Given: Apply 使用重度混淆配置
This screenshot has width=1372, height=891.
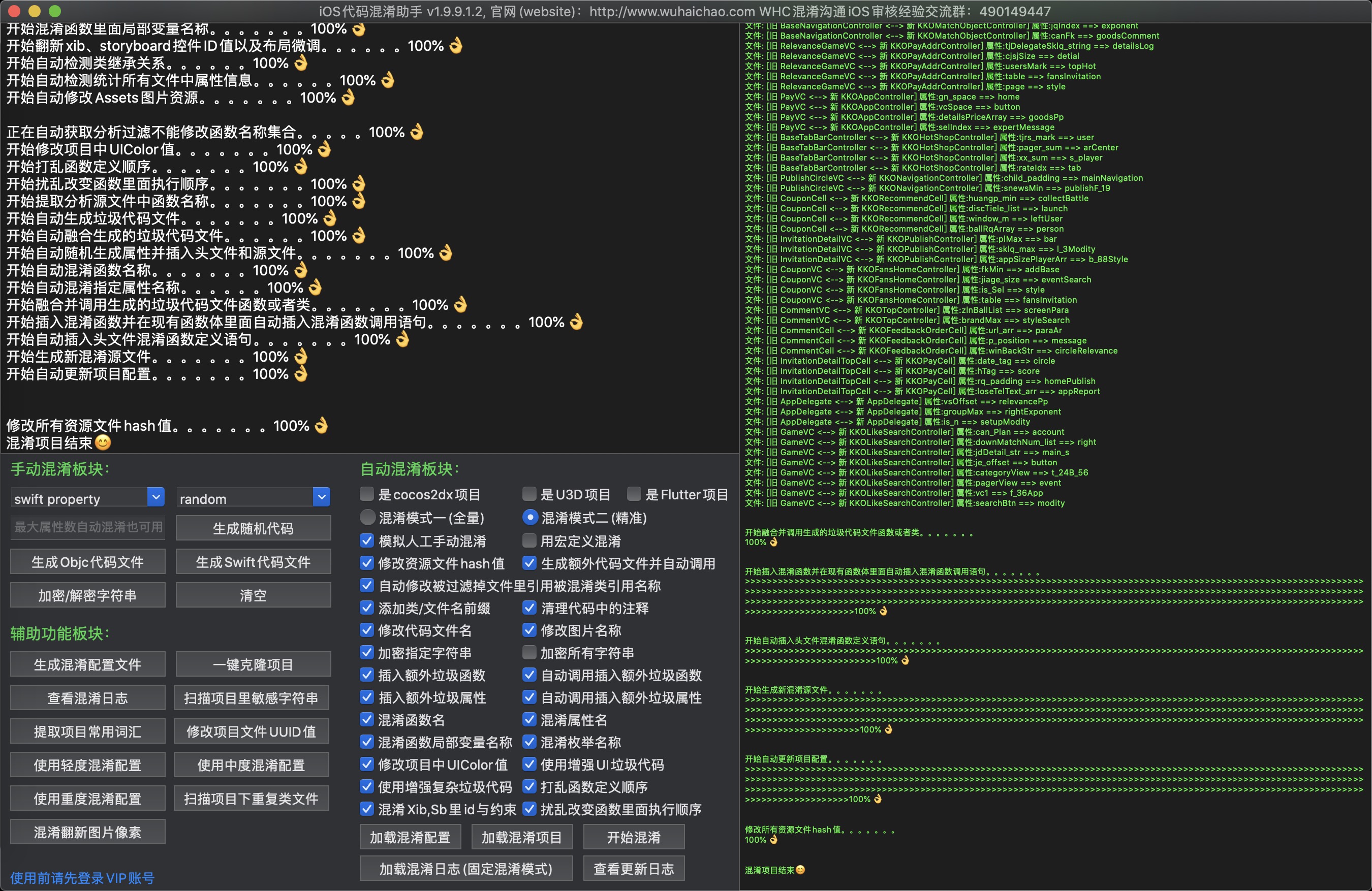Looking at the screenshot, I should coord(87,798).
